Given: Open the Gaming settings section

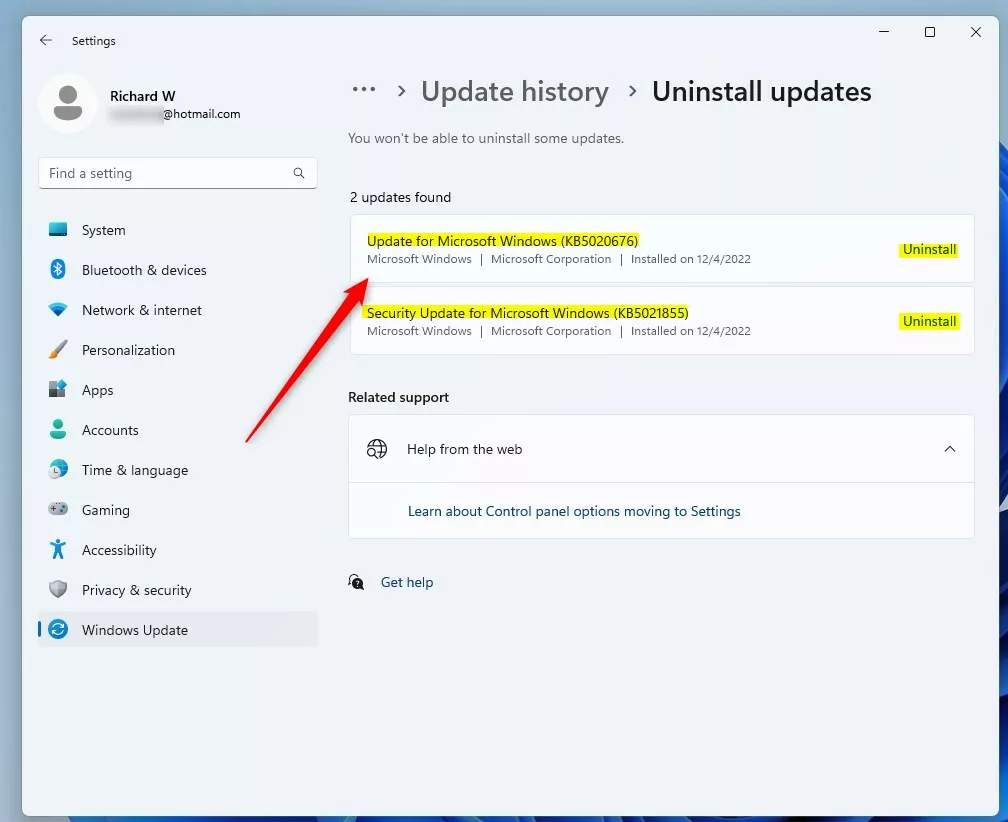Looking at the screenshot, I should (177, 509).
